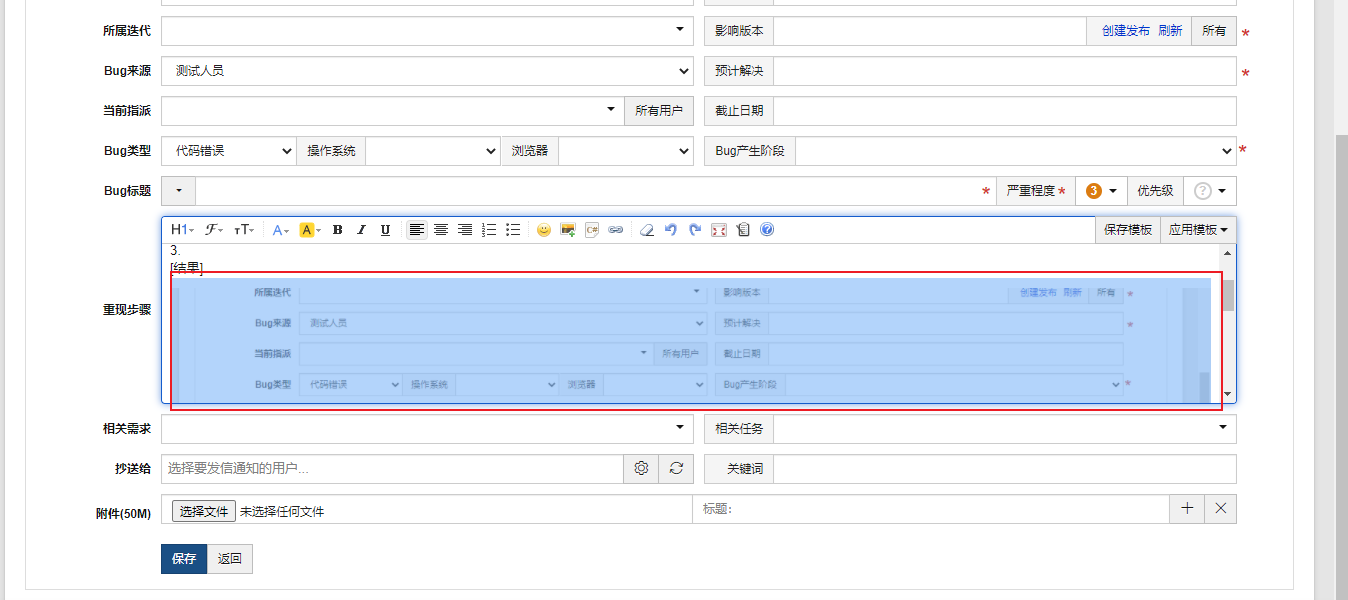
Task: Click the 所有用户 button
Action: pos(659,111)
